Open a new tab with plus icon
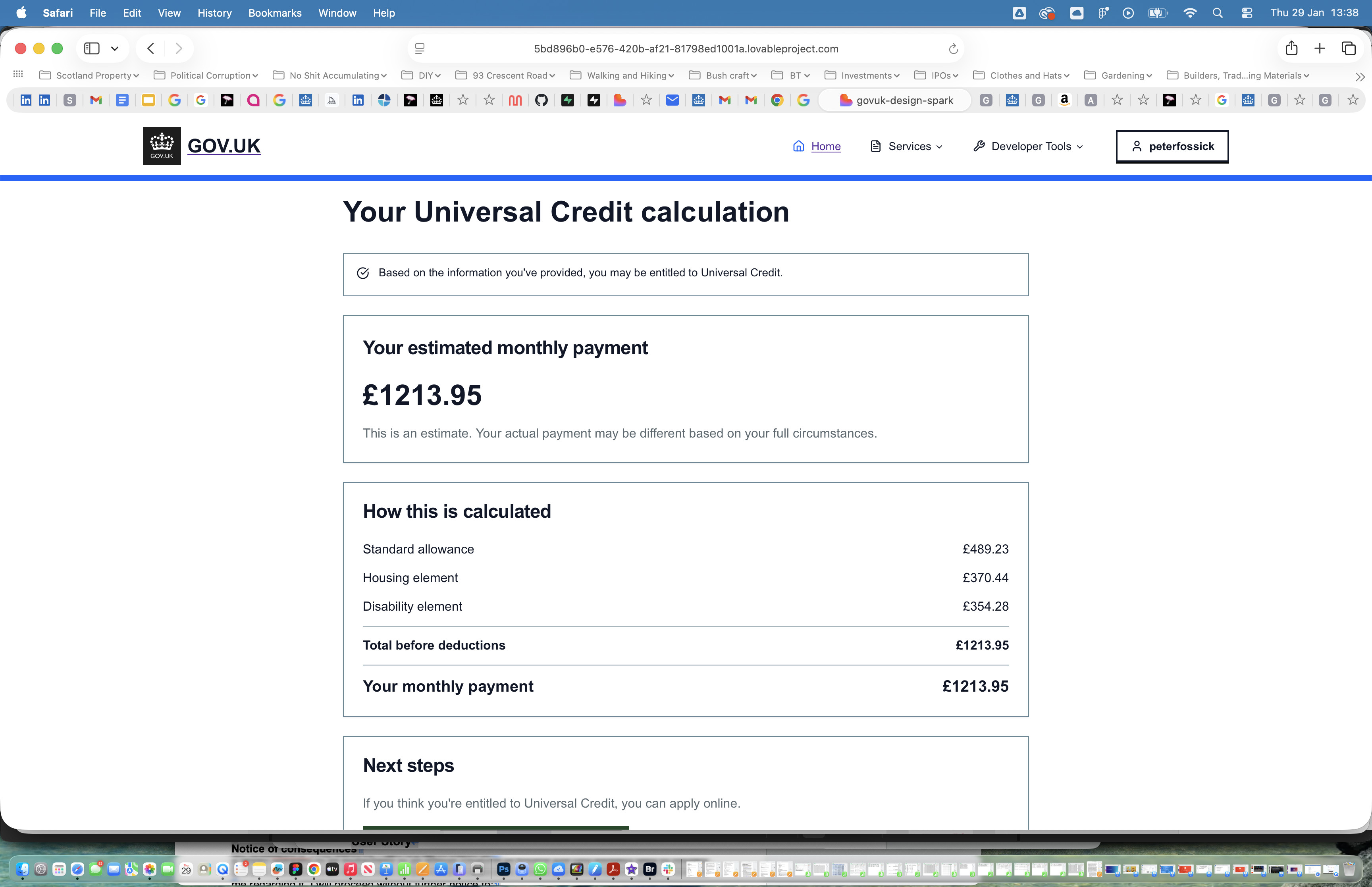This screenshot has width=1372, height=887. [1320, 48]
